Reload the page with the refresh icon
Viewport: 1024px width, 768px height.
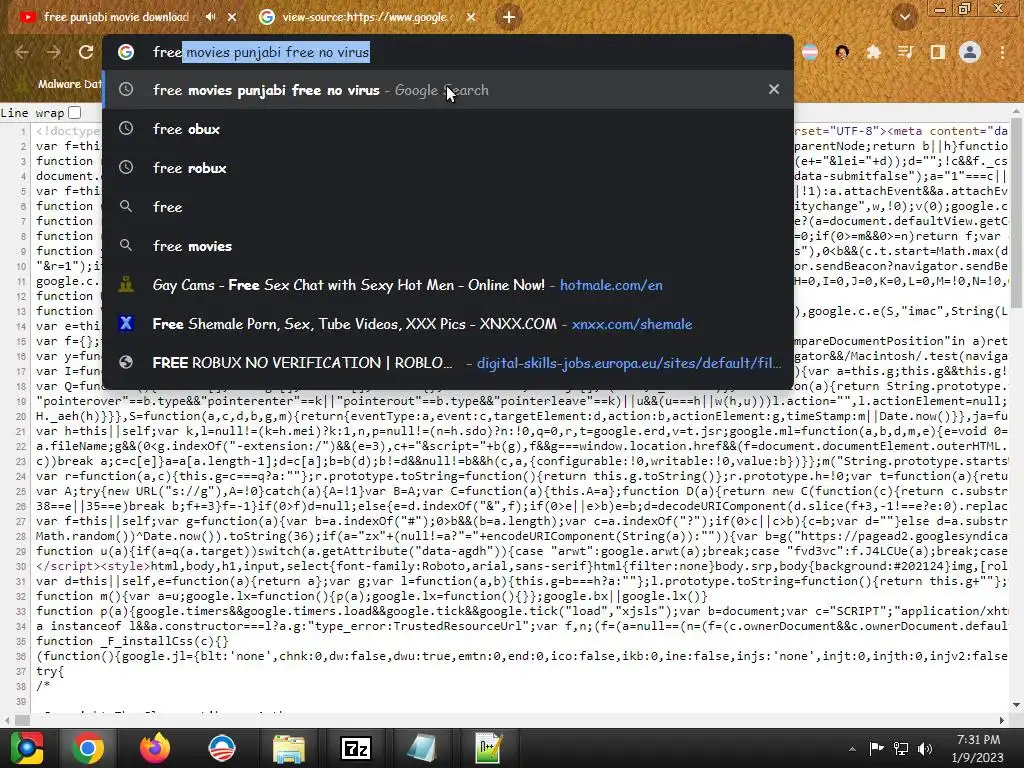[x=86, y=52]
